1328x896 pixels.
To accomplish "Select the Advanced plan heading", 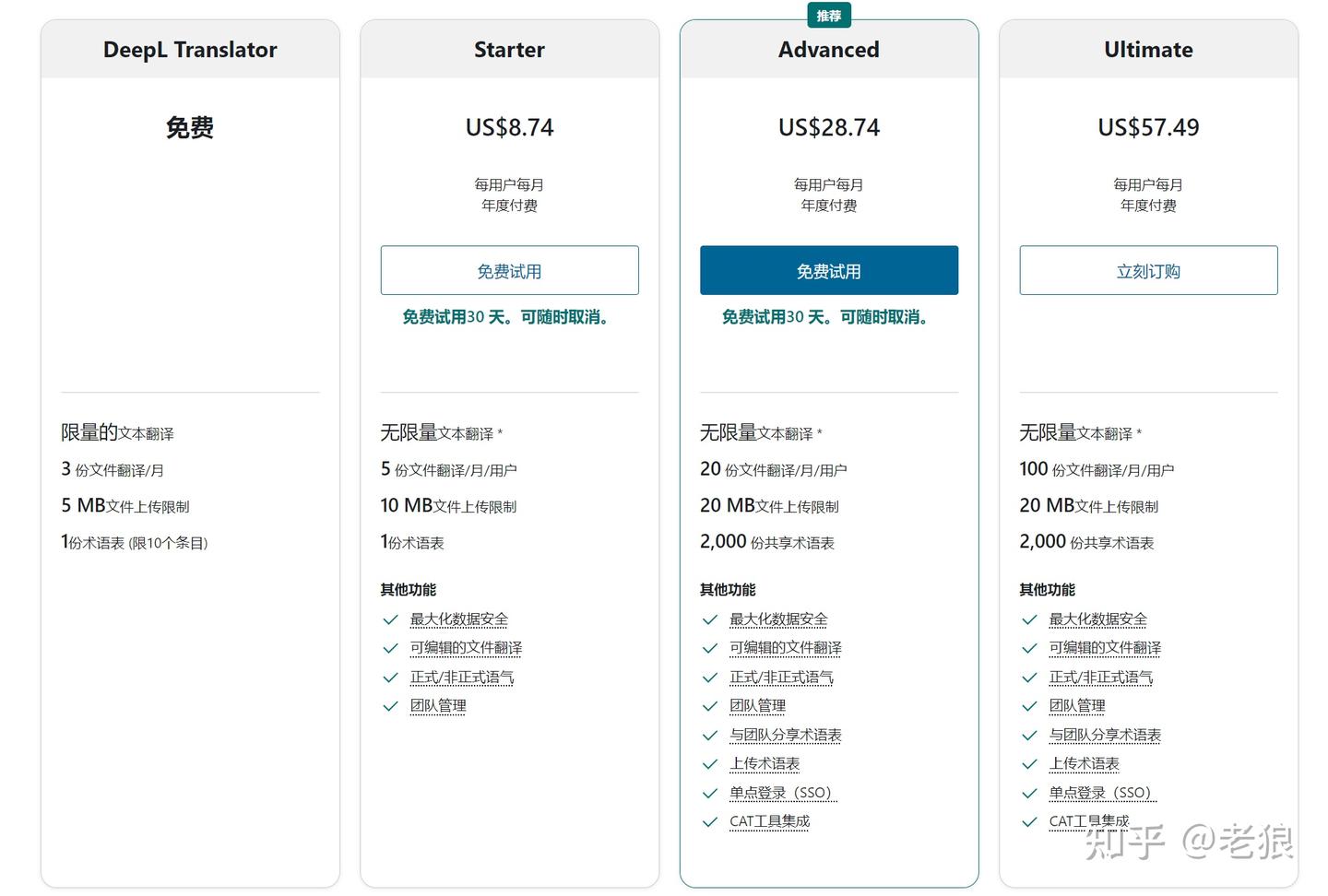I will tap(829, 50).
